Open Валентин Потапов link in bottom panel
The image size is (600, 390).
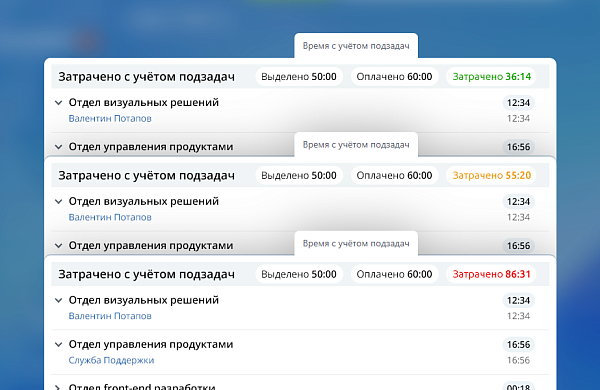[110, 316]
